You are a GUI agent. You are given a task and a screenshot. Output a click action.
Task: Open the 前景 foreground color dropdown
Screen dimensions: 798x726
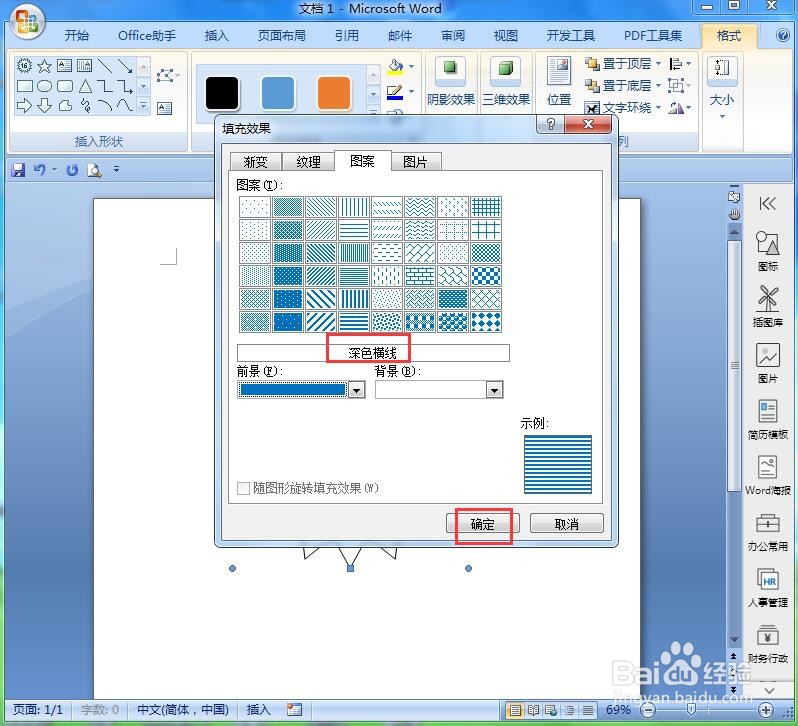(357, 390)
